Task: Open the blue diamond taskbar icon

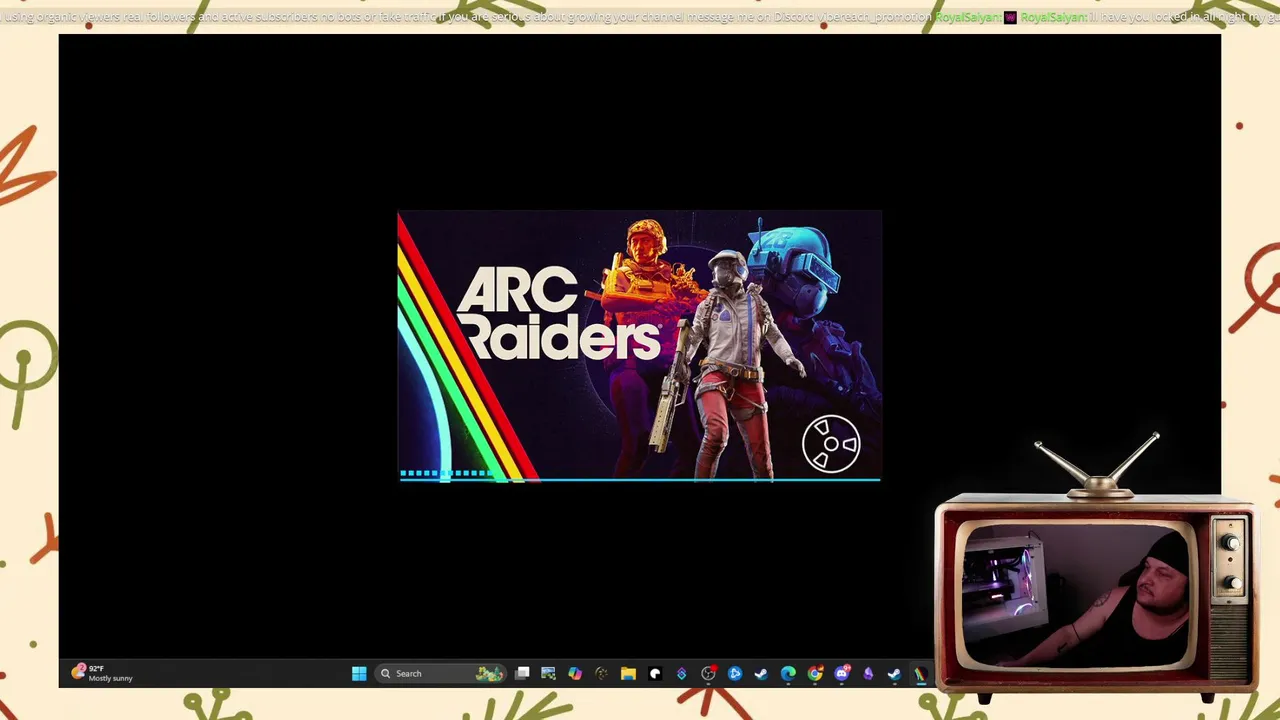Action: 682,673
